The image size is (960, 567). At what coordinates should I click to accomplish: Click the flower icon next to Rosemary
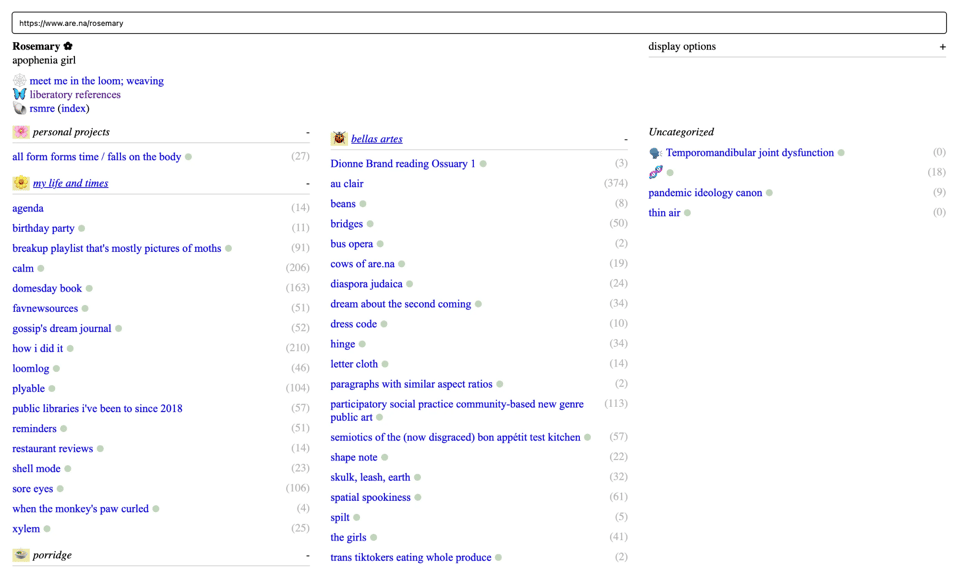tap(68, 46)
